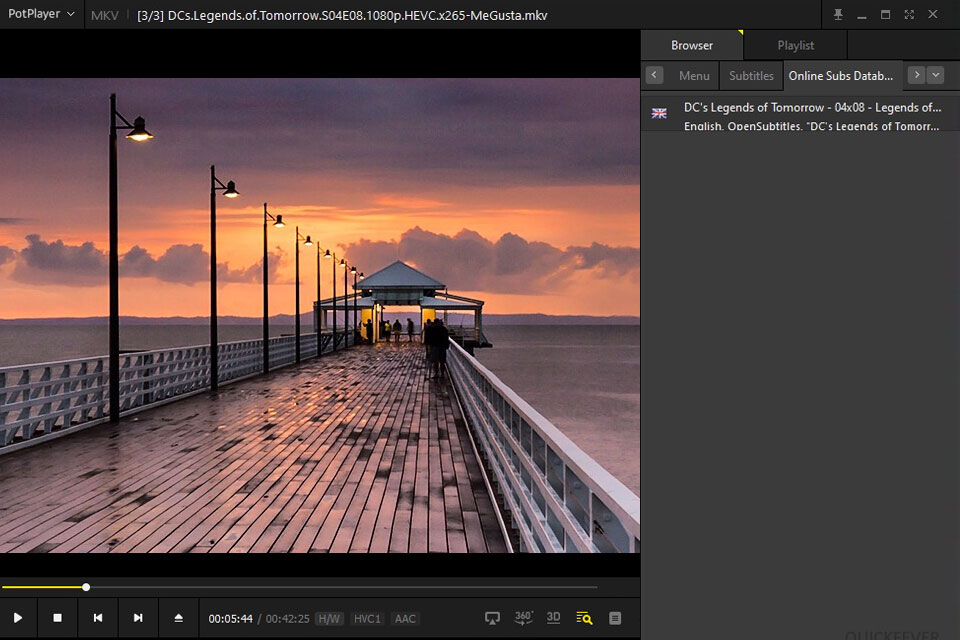The width and height of the screenshot is (960, 640).
Task: Stop video playback
Action: 57,618
